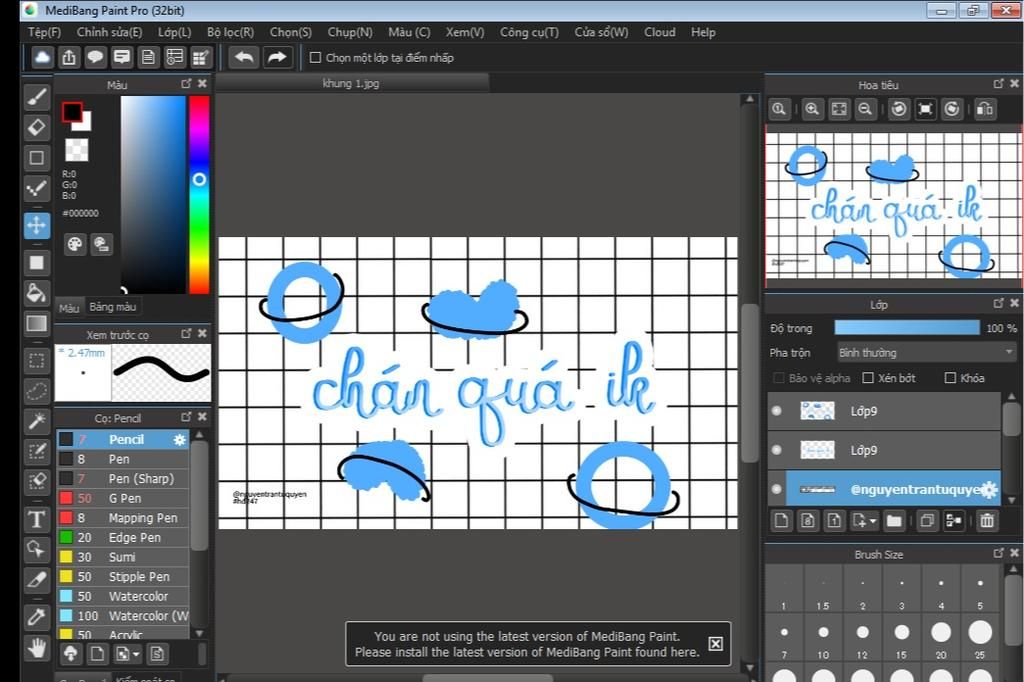Select the Bucket fill tool
1024x682 pixels.
click(37, 293)
